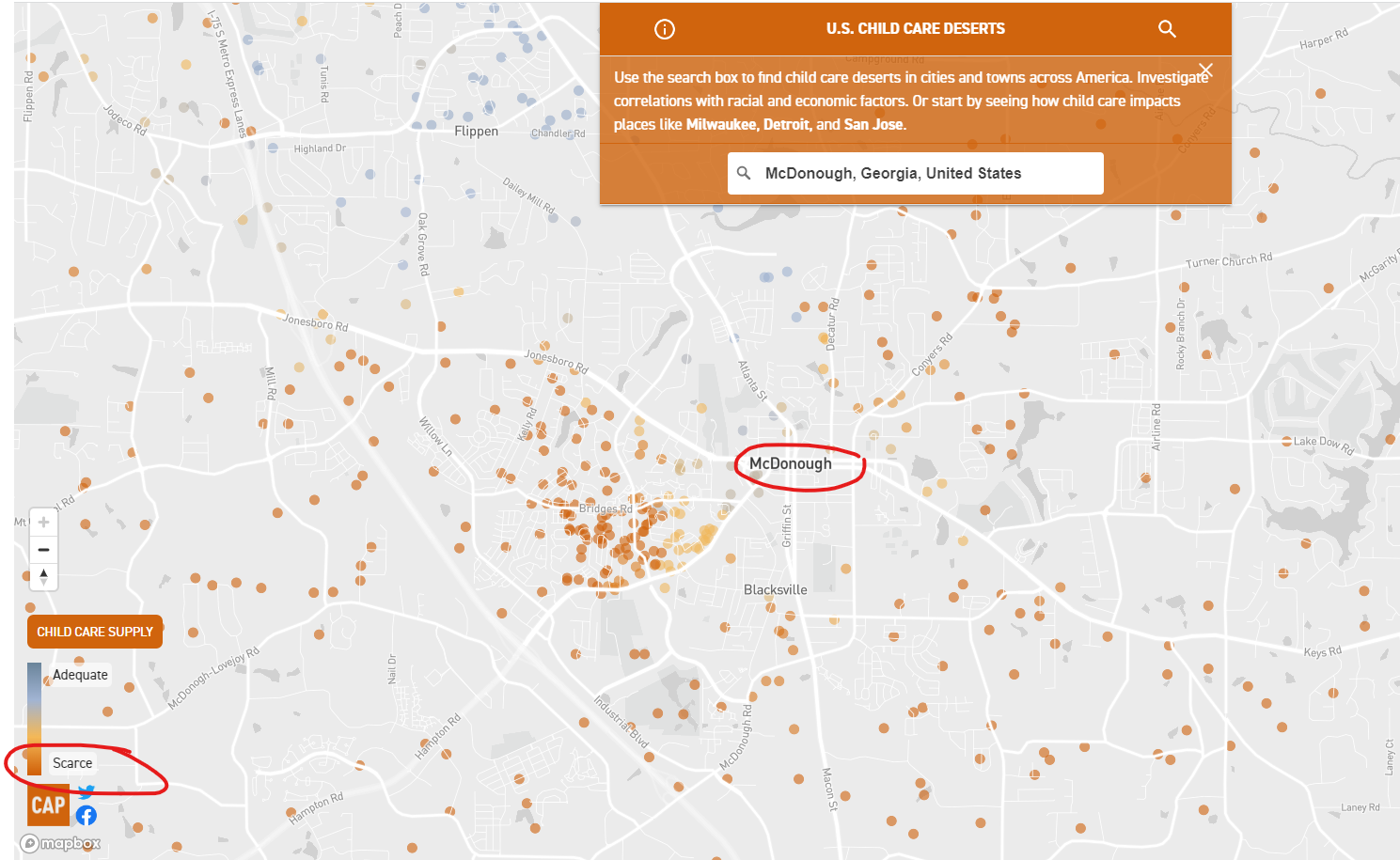Image resolution: width=1400 pixels, height=860 pixels.
Task: Click the CHILD CARE SUPPLY button
Action: coord(95,632)
